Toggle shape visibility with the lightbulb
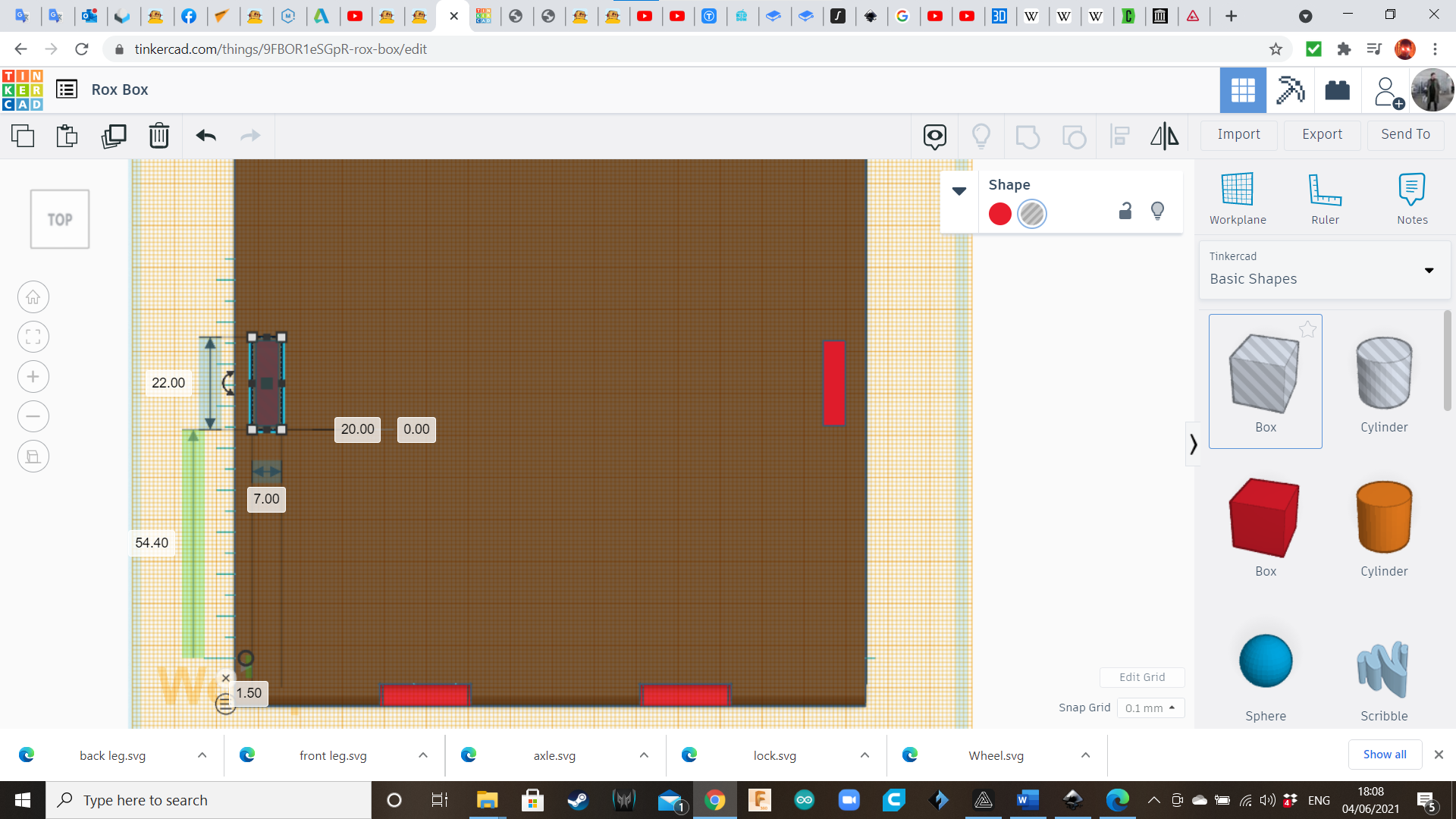The width and height of the screenshot is (1456, 819). (x=1157, y=212)
